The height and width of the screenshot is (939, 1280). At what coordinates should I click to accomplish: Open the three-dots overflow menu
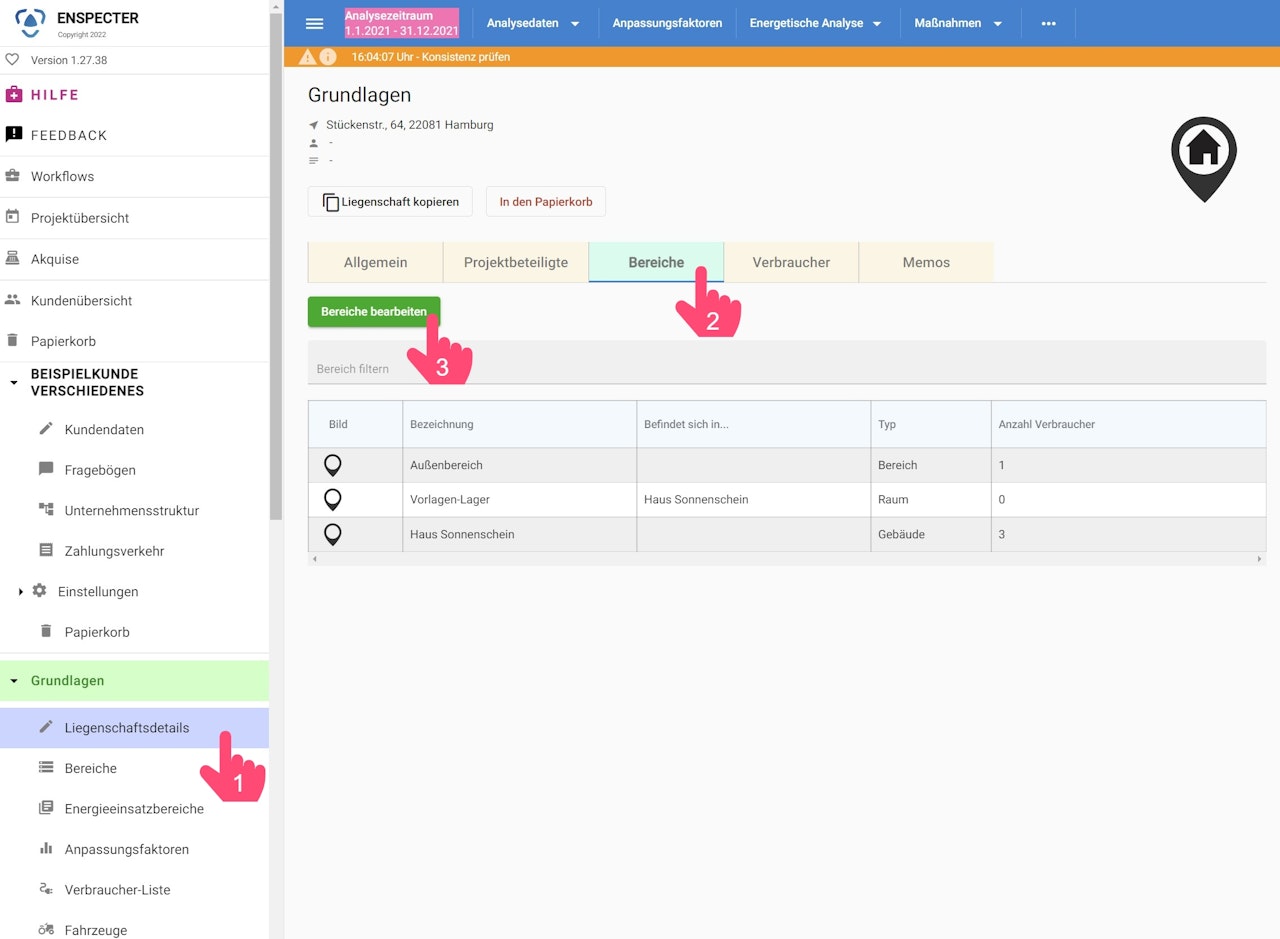pyautogui.click(x=1048, y=23)
